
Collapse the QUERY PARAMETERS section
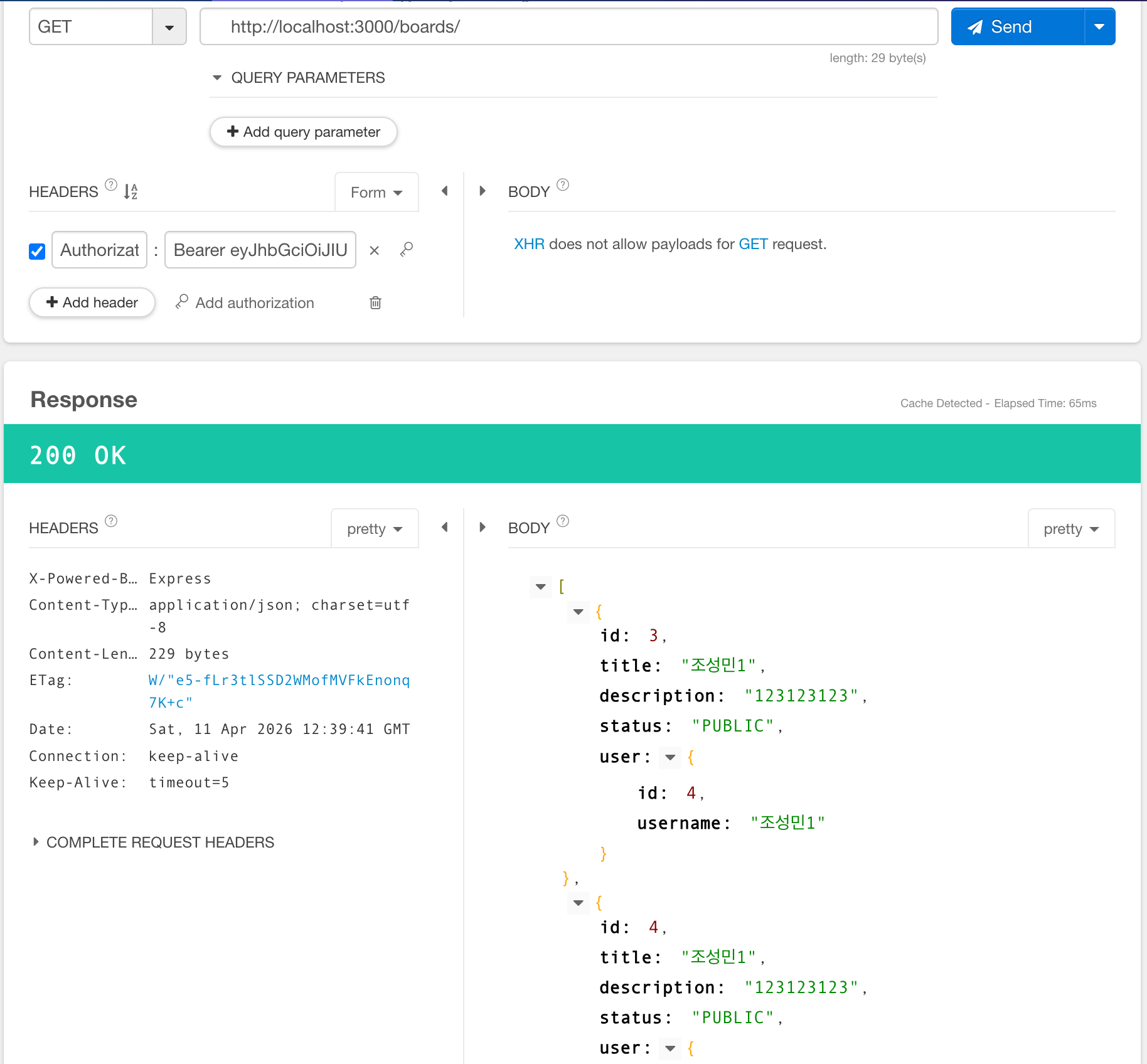(217, 78)
